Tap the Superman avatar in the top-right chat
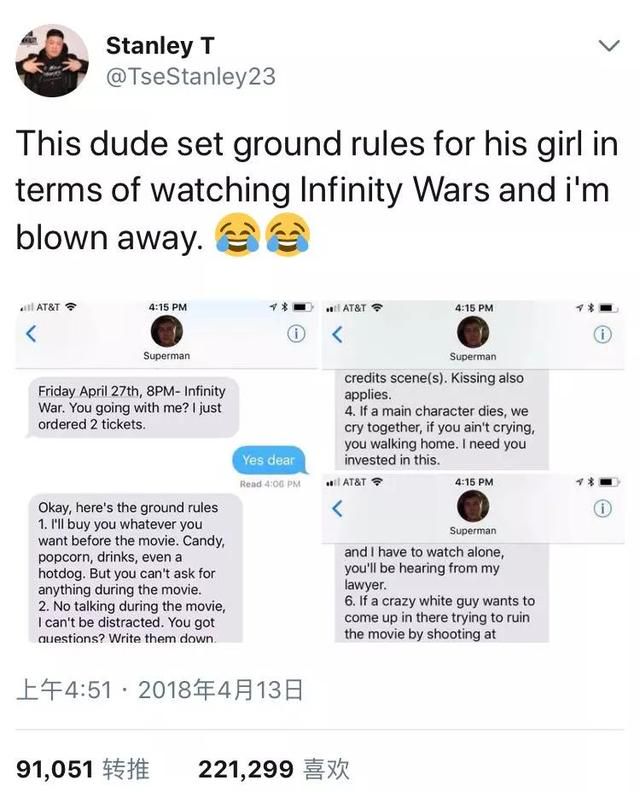This screenshot has height=792, width=640. [x=473, y=332]
